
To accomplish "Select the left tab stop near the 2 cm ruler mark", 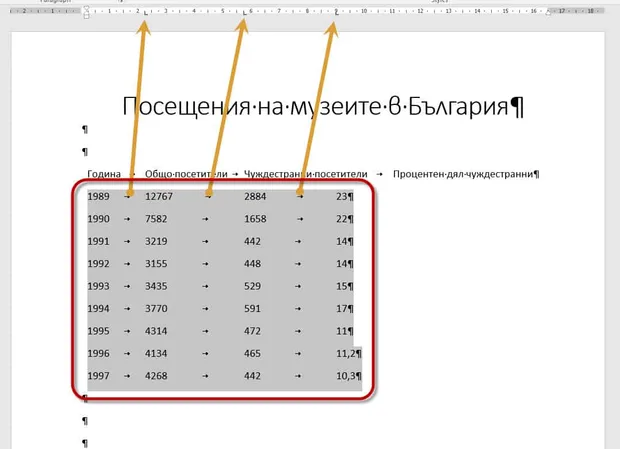I will pyautogui.click(x=146, y=13).
